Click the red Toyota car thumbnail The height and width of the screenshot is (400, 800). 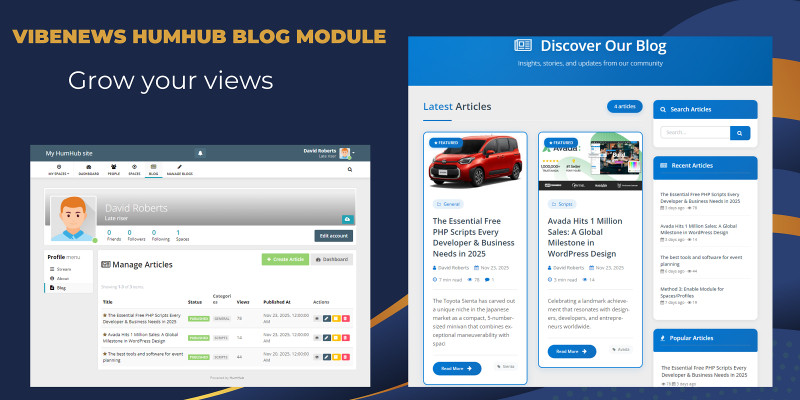[x=474, y=161]
